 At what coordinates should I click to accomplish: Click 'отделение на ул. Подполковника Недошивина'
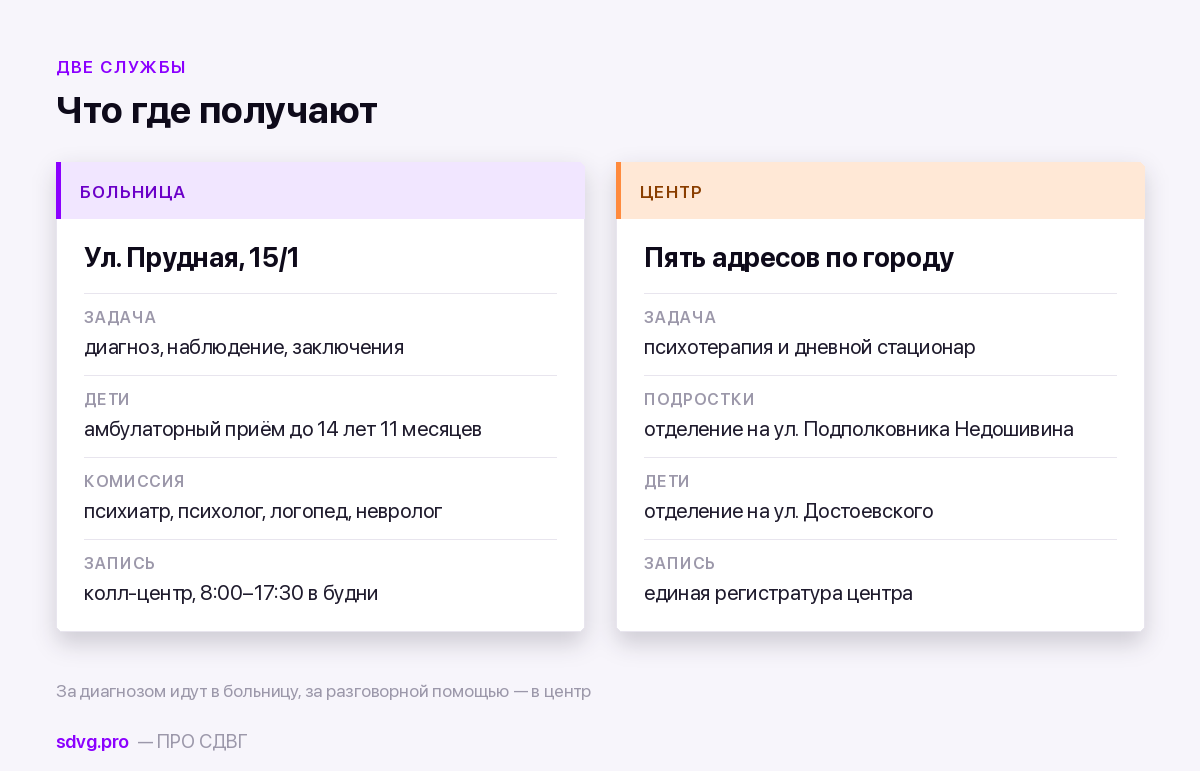click(859, 429)
